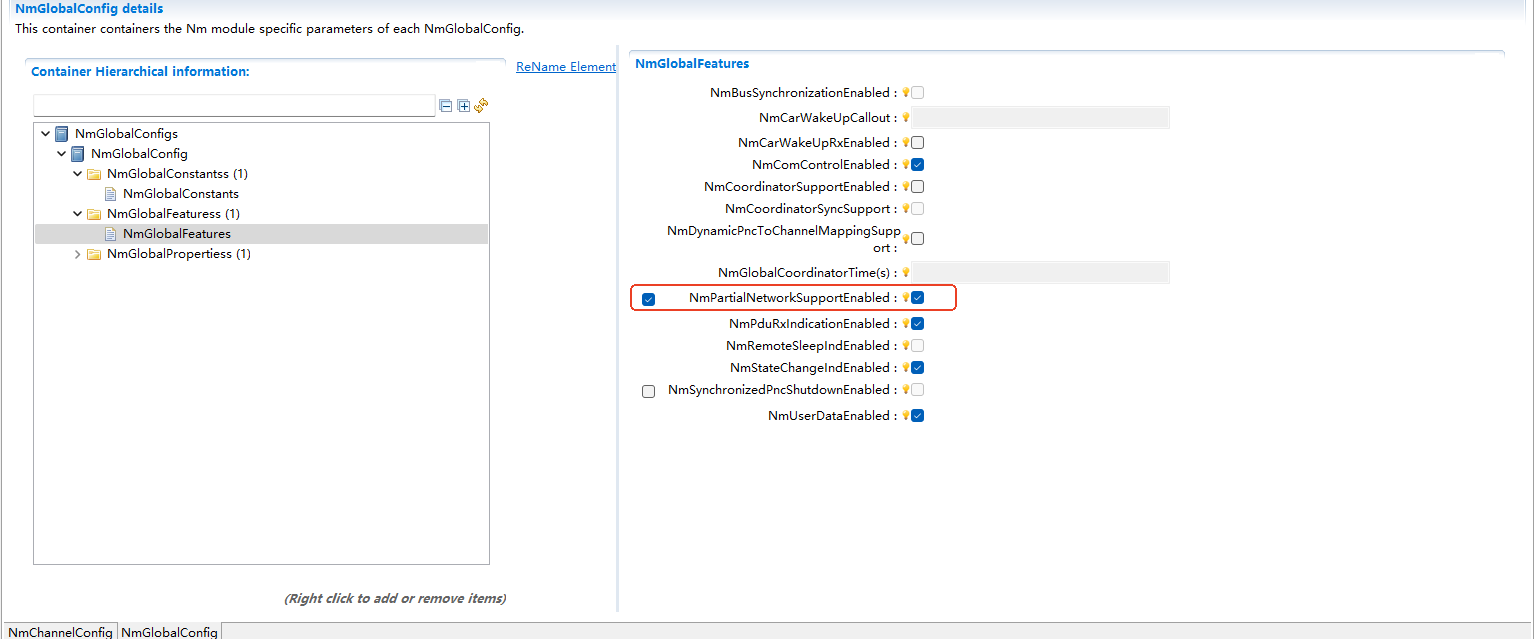Screen dimensions: 1534x639
Task: Expand all tree nodes using the plus icon
Action: (464, 106)
